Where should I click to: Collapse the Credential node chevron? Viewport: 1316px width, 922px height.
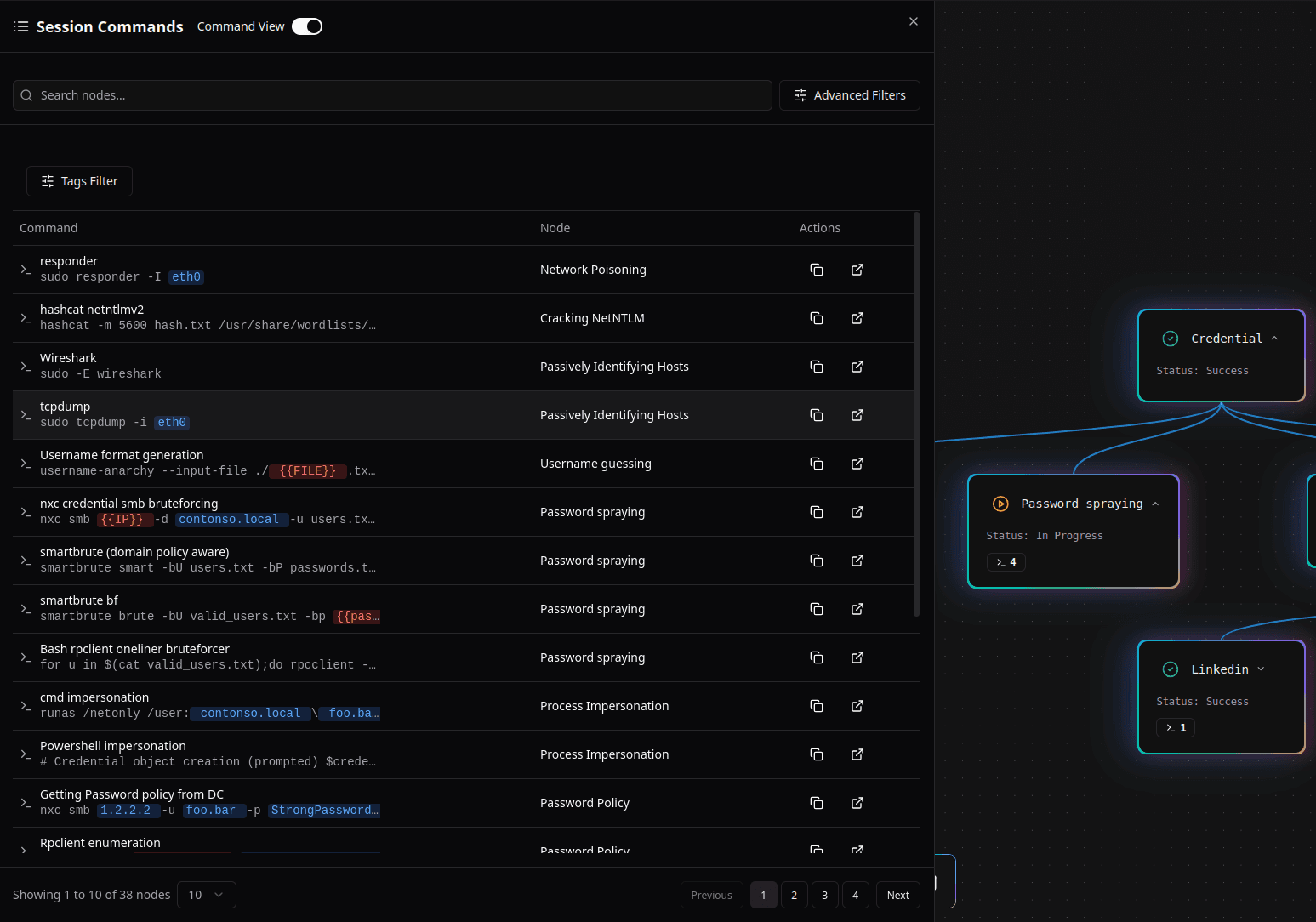point(1274,339)
